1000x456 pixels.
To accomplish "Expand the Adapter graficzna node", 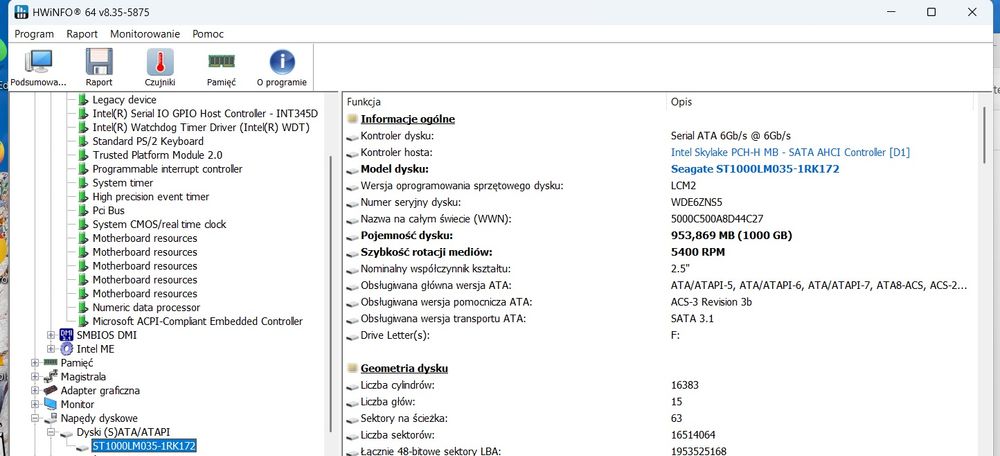I will 35,390.
